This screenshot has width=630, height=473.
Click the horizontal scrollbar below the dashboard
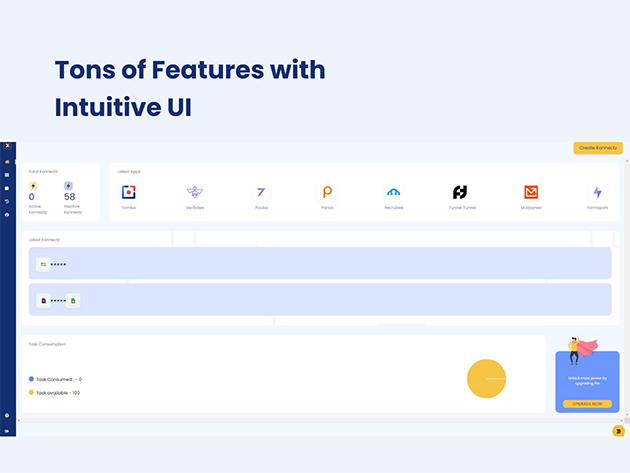(320, 420)
